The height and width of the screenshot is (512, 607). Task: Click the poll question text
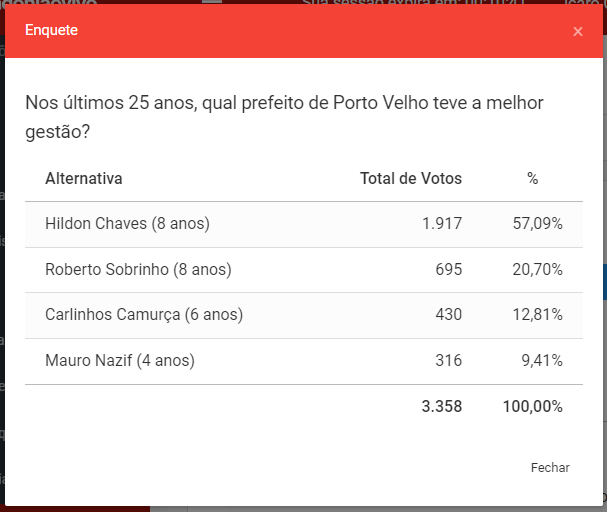tap(284, 117)
